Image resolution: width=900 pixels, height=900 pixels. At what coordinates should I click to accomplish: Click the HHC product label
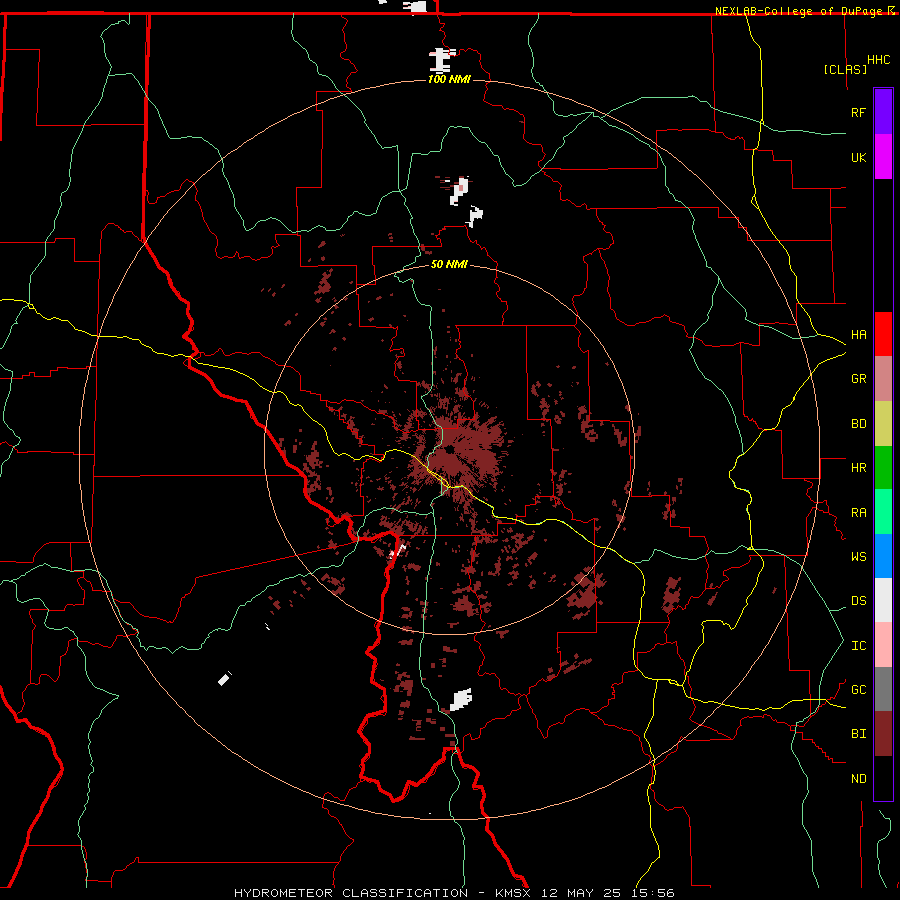(x=878, y=60)
